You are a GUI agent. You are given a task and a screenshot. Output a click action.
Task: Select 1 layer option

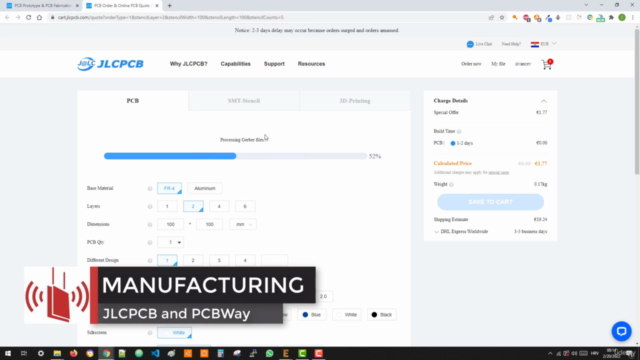pos(167,207)
